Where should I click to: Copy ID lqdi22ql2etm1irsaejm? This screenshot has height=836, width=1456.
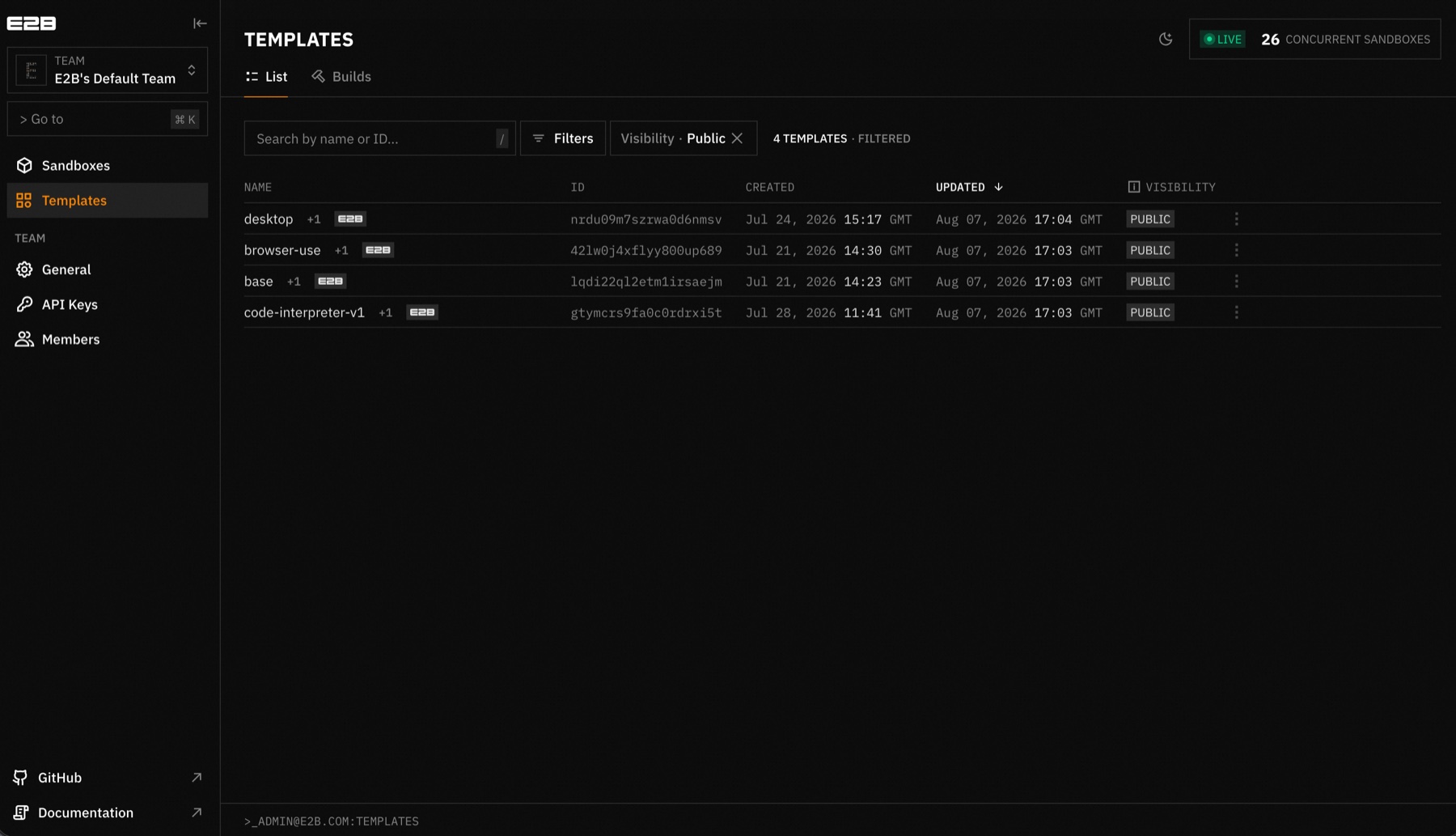(x=646, y=282)
